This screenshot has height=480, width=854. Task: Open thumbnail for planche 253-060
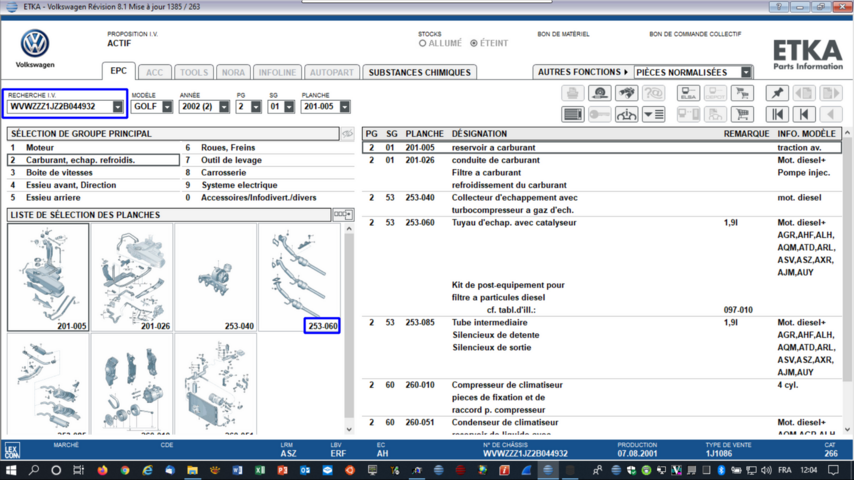tap(299, 277)
